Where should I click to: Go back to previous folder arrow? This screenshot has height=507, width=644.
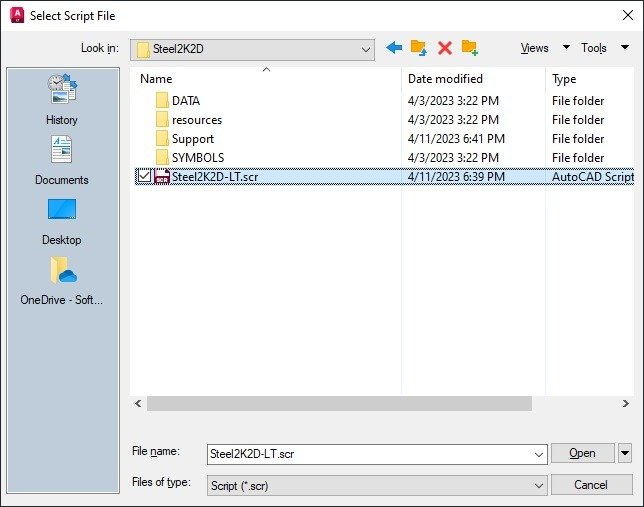click(x=394, y=48)
